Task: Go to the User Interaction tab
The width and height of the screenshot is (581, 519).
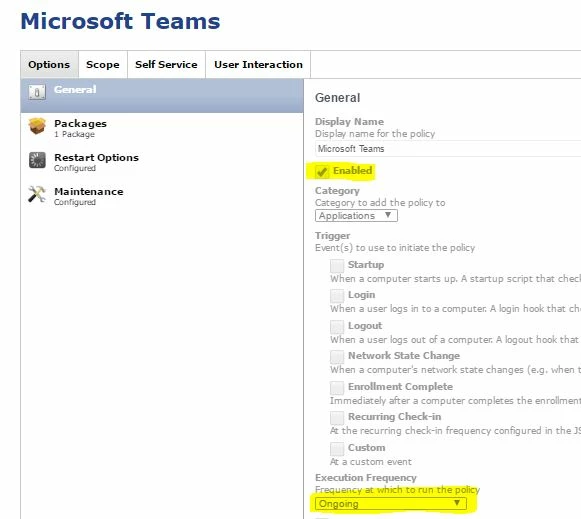Action: tap(258, 64)
